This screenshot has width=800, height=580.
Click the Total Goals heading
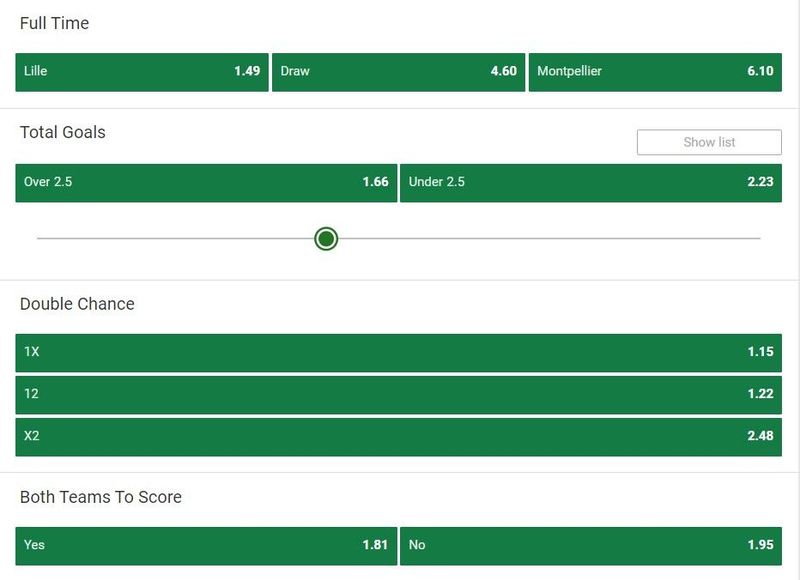point(63,132)
